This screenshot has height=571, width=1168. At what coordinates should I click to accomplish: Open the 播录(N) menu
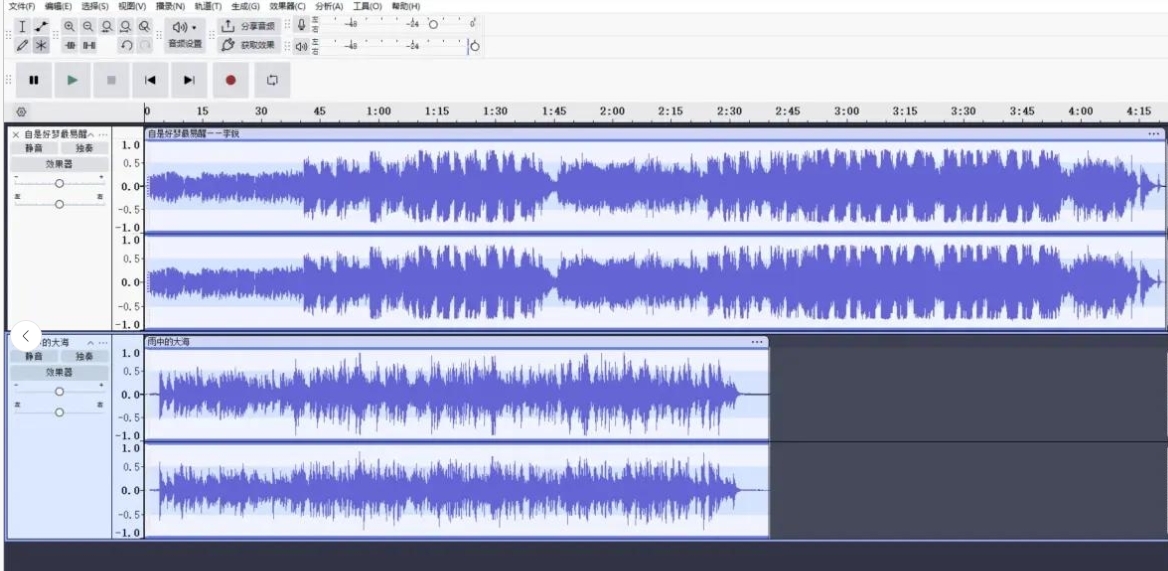[x=170, y=6]
